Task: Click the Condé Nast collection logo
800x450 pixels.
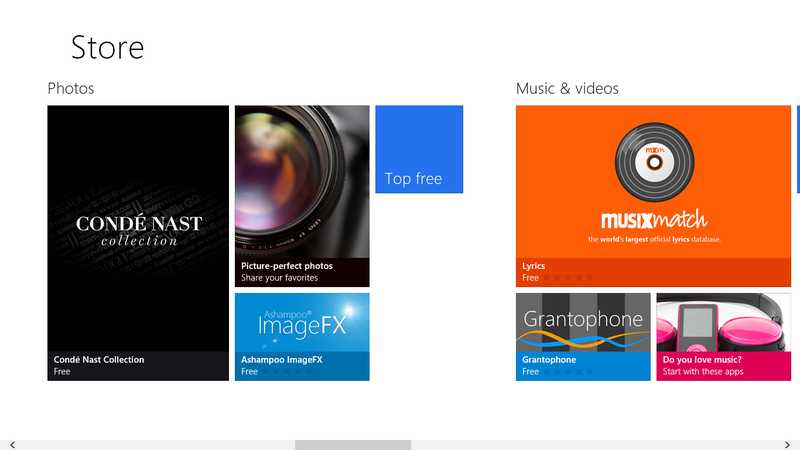Action: tap(139, 231)
